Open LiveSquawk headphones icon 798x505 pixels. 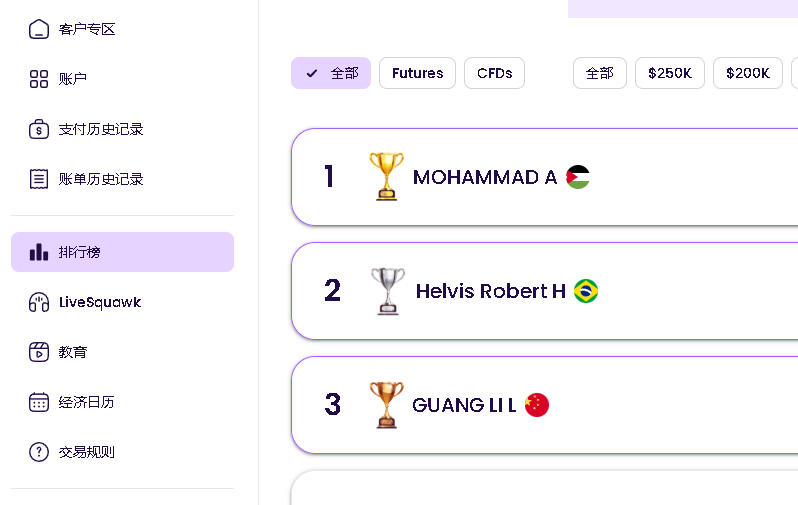coord(39,302)
